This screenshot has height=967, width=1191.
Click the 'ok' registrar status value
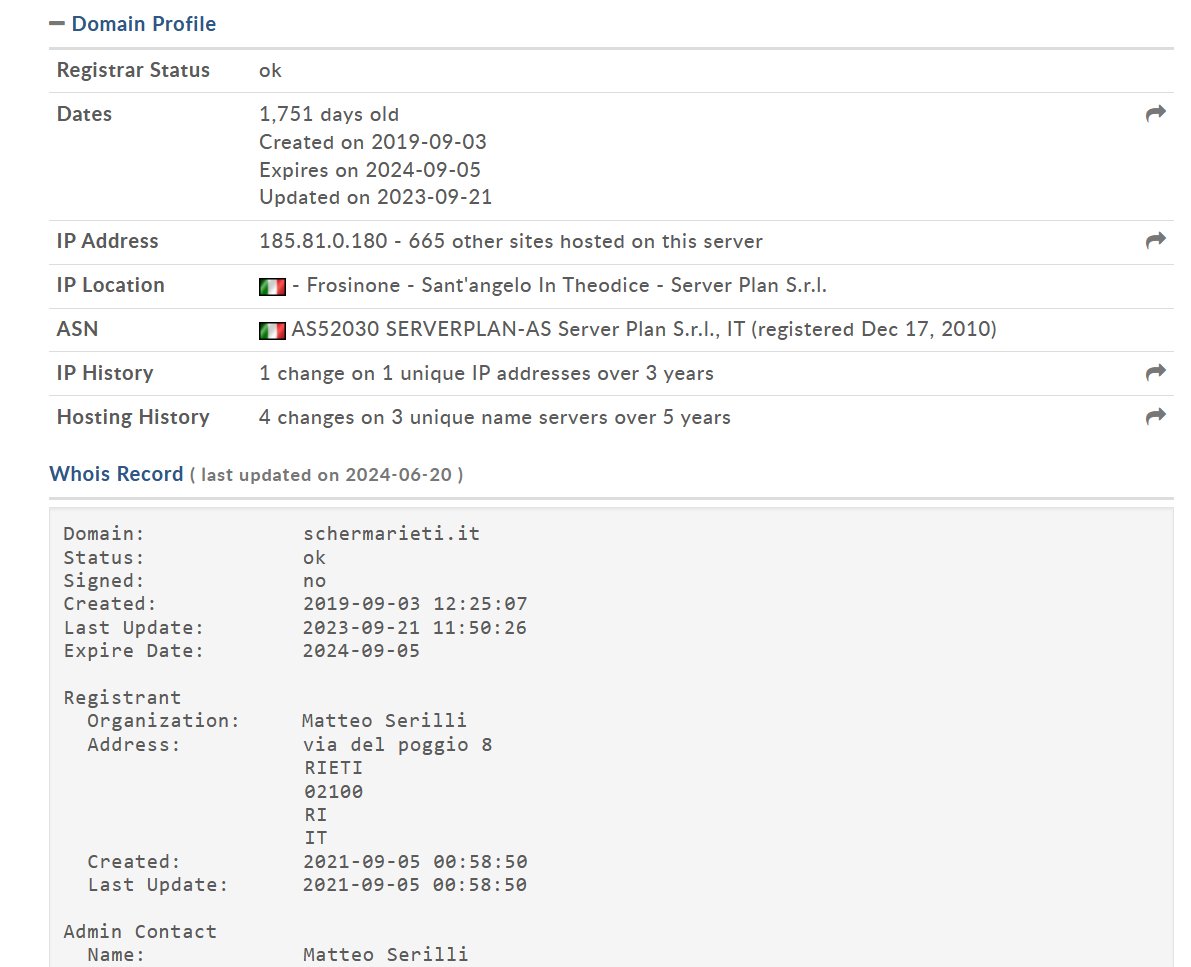270,71
